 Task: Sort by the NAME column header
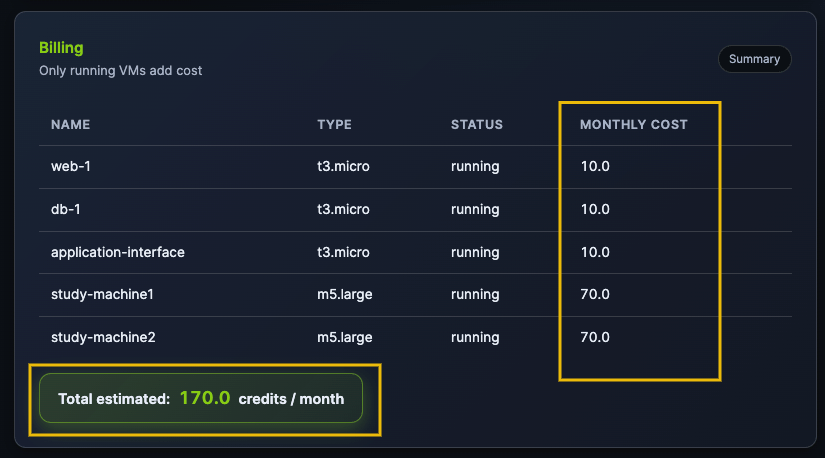point(71,125)
